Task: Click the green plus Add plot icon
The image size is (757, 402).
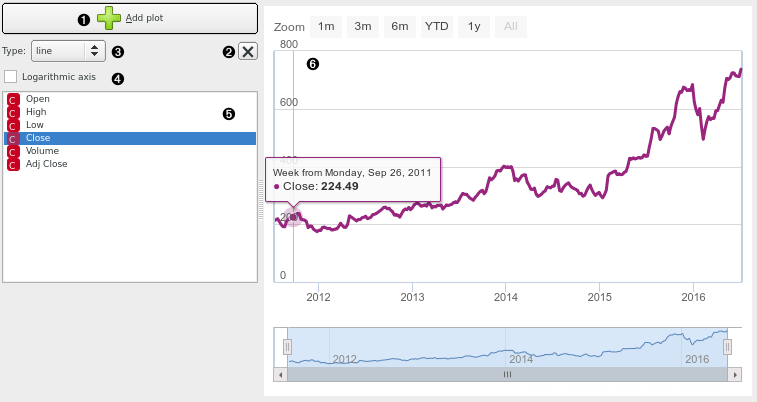Action: [x=109, y=18]
